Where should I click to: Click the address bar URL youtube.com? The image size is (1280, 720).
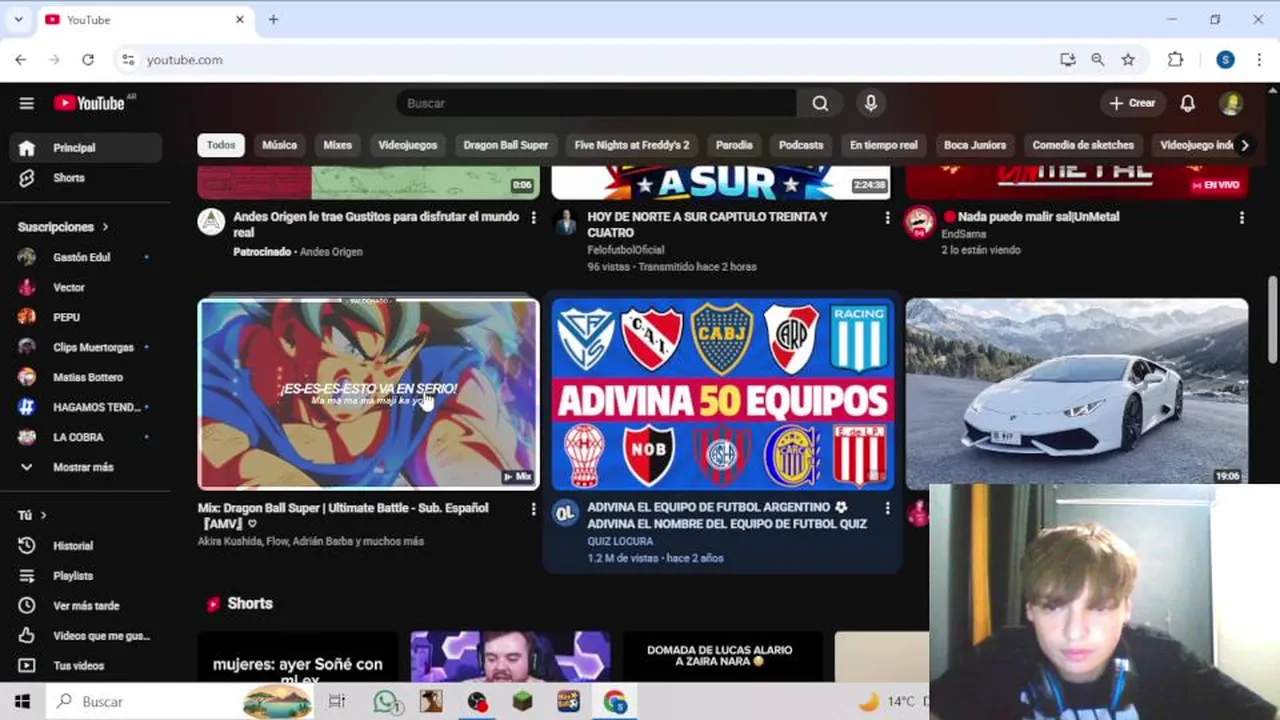[185, 60]
